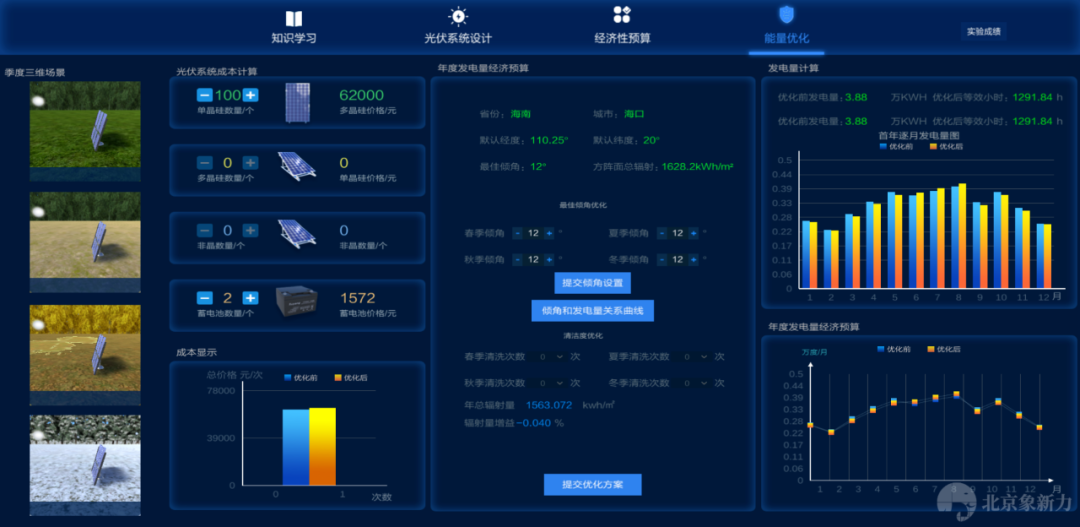1080x527 pixels.
Task: Toggle 优化后 legend in annual line chart
Action: point(939,349)
